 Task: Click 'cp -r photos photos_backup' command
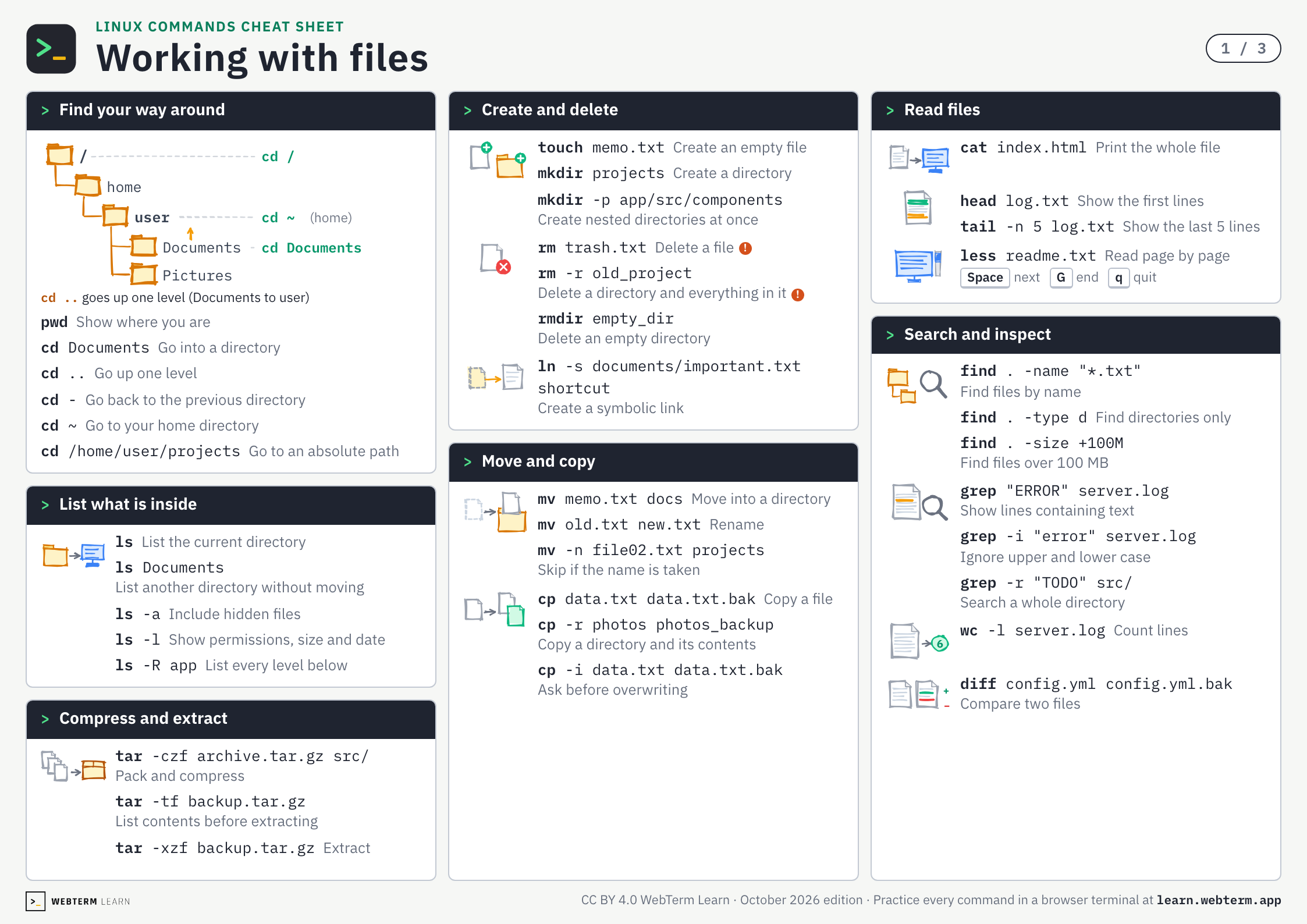coord(656,625)
